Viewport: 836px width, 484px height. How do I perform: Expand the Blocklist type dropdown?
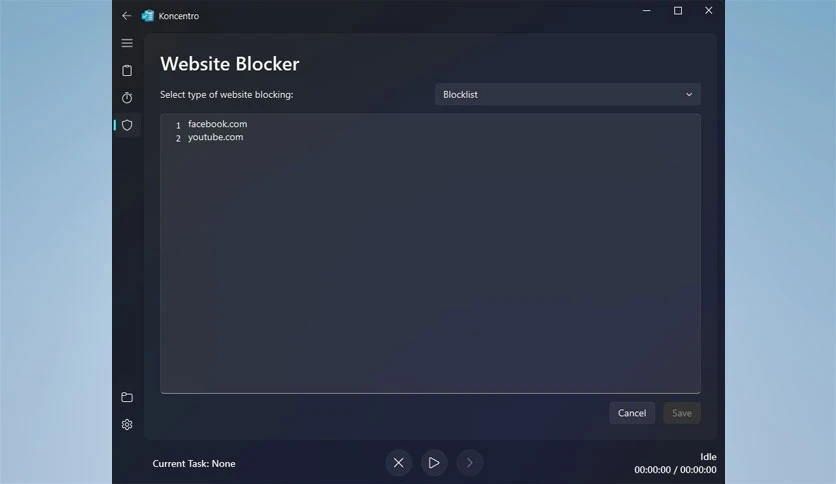[568, 94]
